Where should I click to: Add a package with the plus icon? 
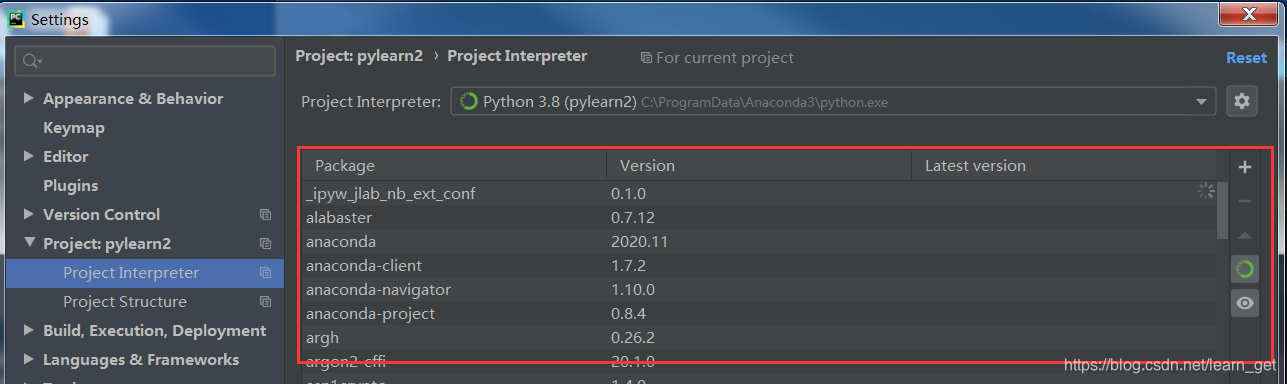pyautogui.click(x=1245, y=167)
